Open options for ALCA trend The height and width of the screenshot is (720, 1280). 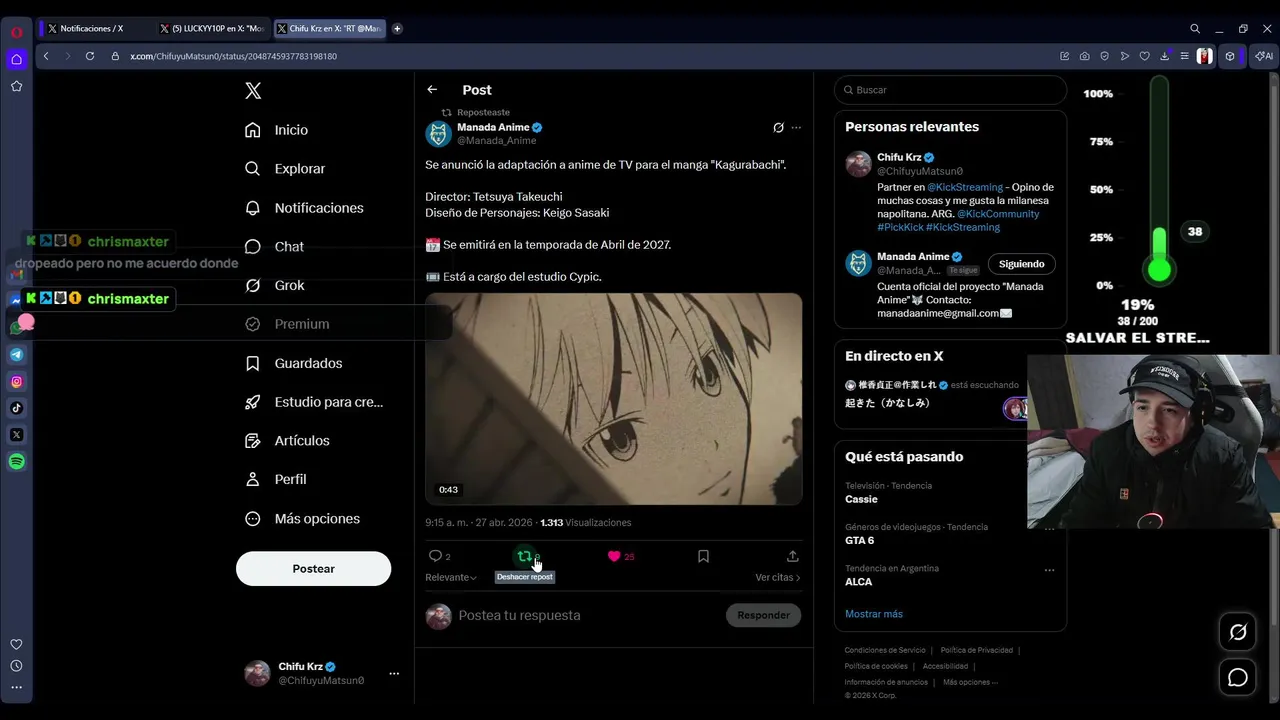(x=1049, y=570)
